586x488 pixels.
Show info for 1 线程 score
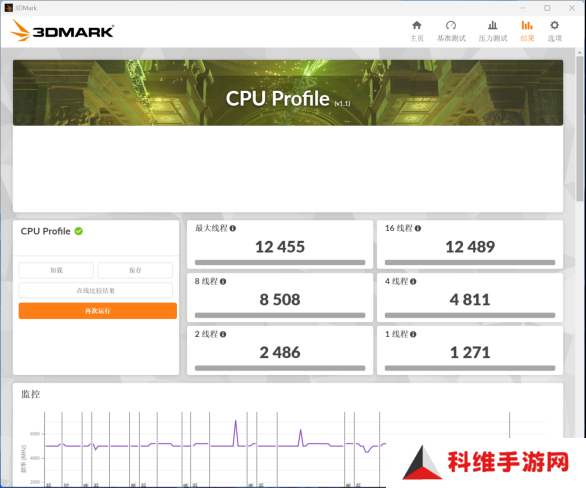tap(413, 334)
